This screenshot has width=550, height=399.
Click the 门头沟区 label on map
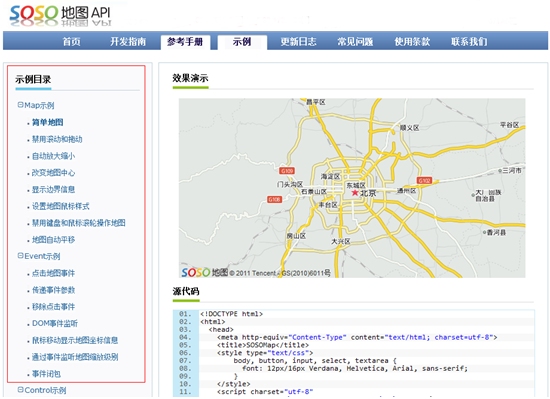(x=290, y=184)
